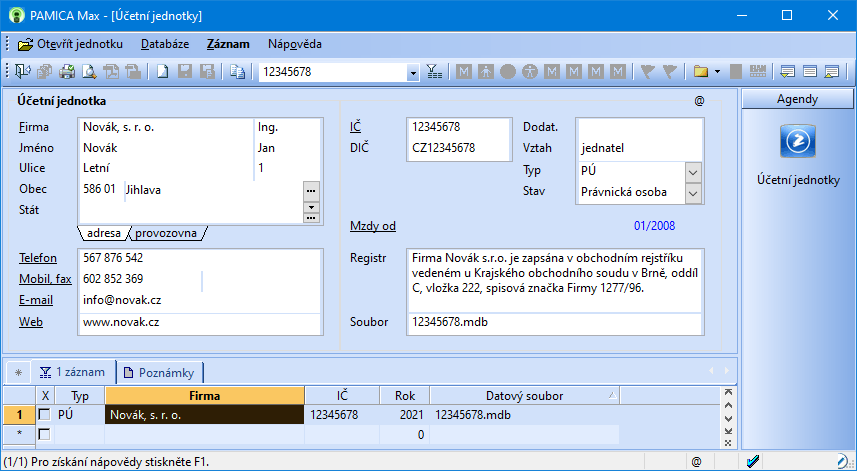The width and height of the screenshot is (857, 471).
Task: Click the panel icon with up arrow
Action: pos(831,72)
